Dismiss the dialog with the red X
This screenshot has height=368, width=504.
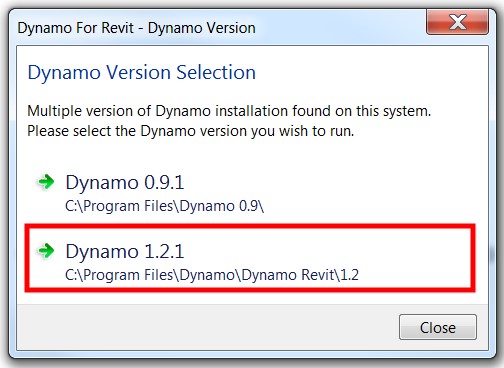[x=457, y=22]
